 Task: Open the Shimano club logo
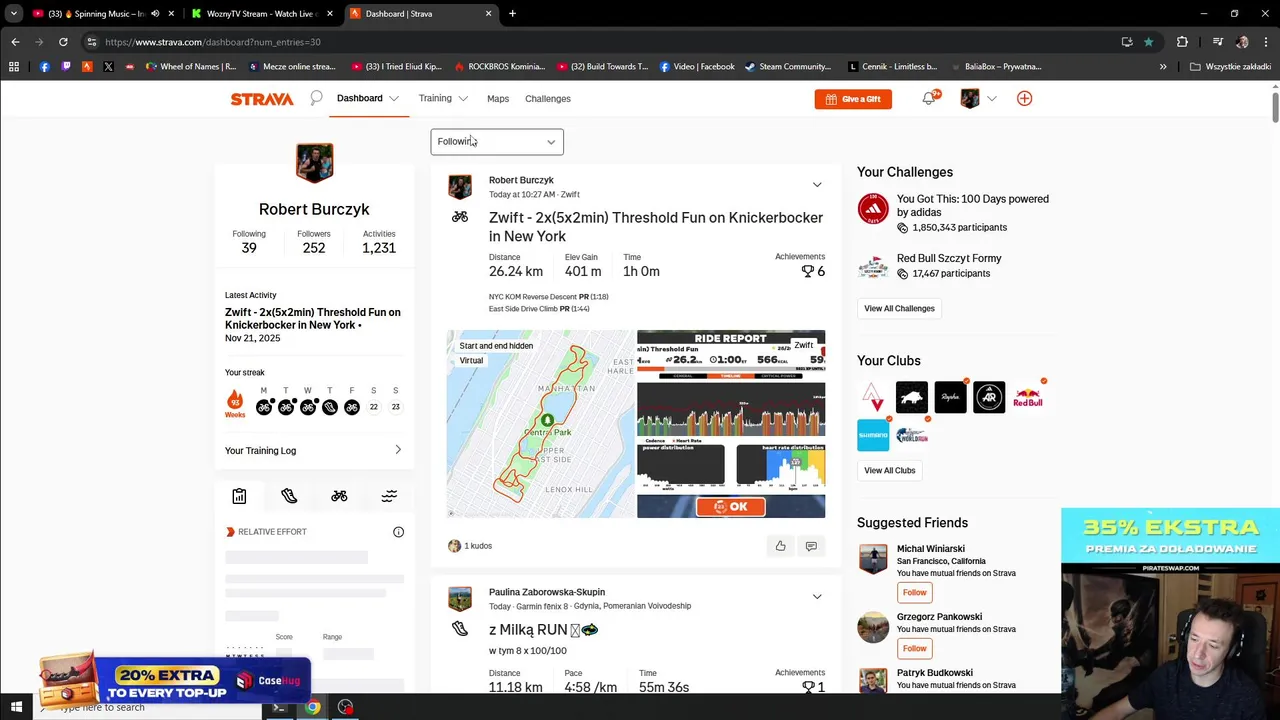point(873,436)
